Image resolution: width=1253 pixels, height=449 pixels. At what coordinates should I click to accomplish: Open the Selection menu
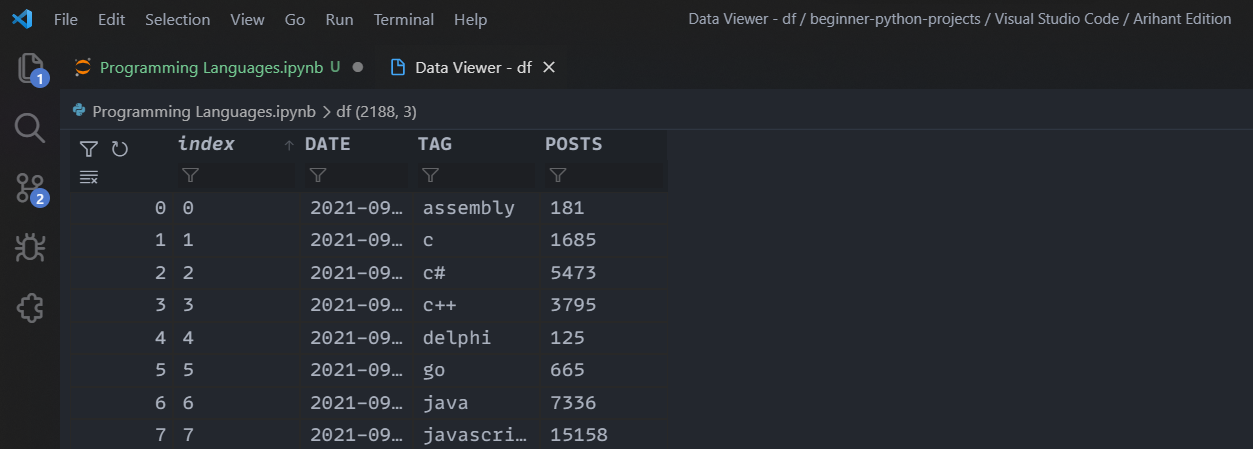177,19
